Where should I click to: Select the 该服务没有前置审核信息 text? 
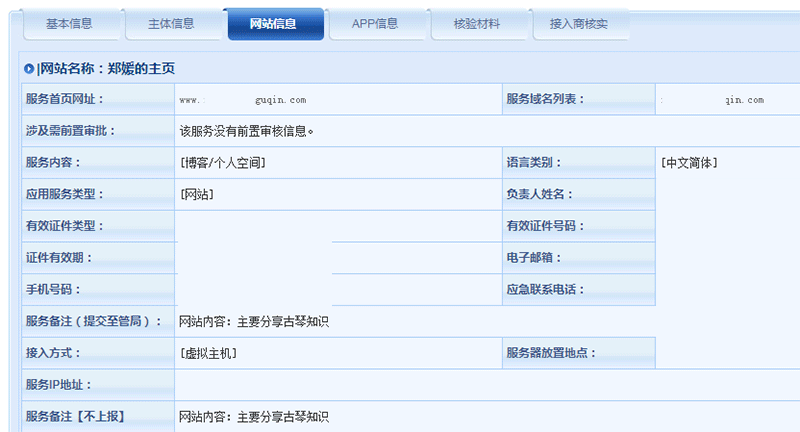[247, 131]
